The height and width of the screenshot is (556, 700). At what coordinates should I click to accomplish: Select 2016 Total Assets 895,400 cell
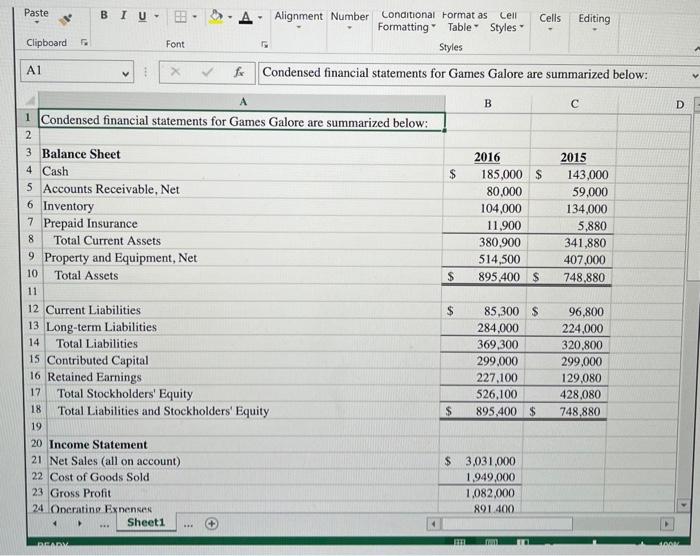pyautogui.click(x=485, y=277)
